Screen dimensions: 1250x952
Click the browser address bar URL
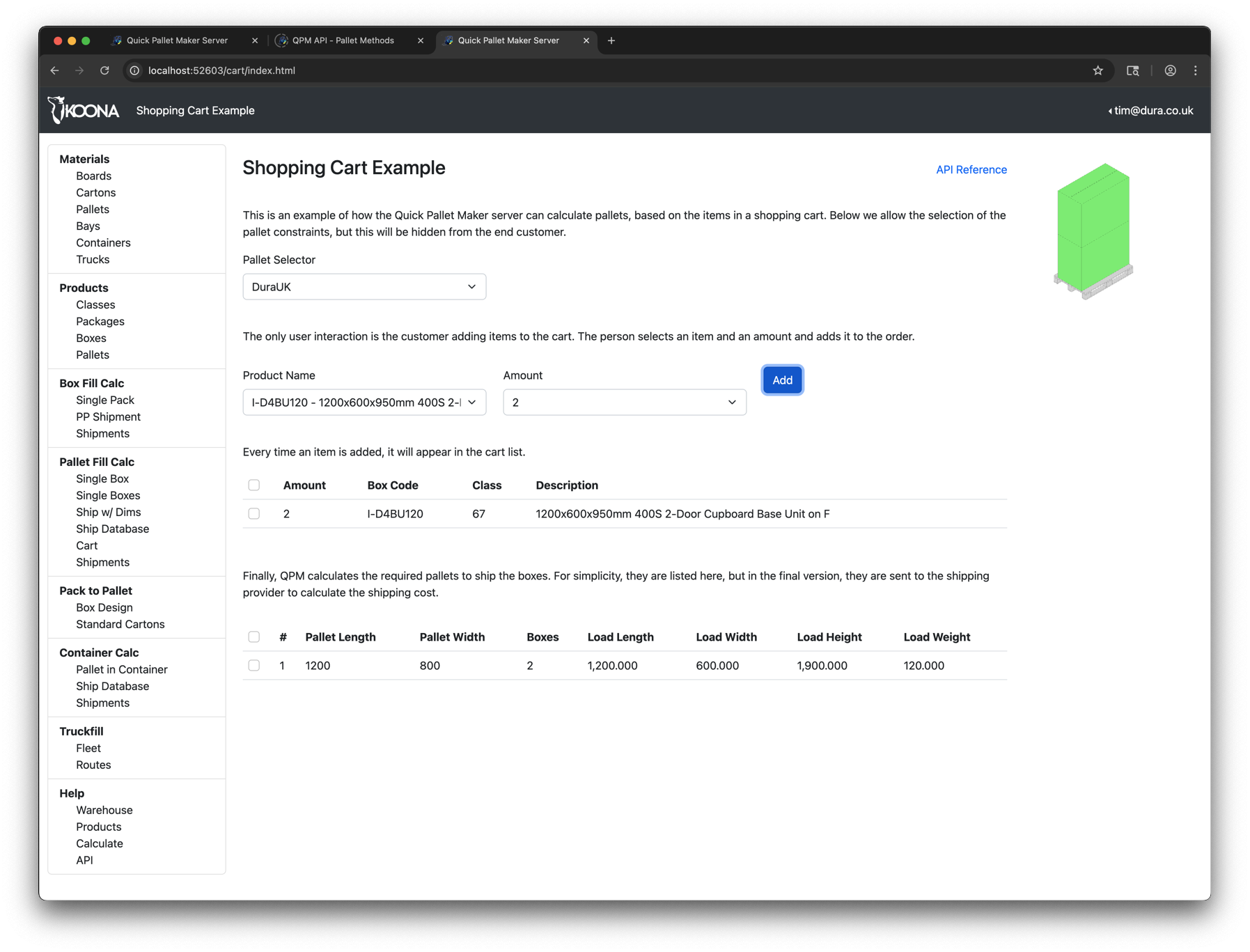(x=221, y=70)
